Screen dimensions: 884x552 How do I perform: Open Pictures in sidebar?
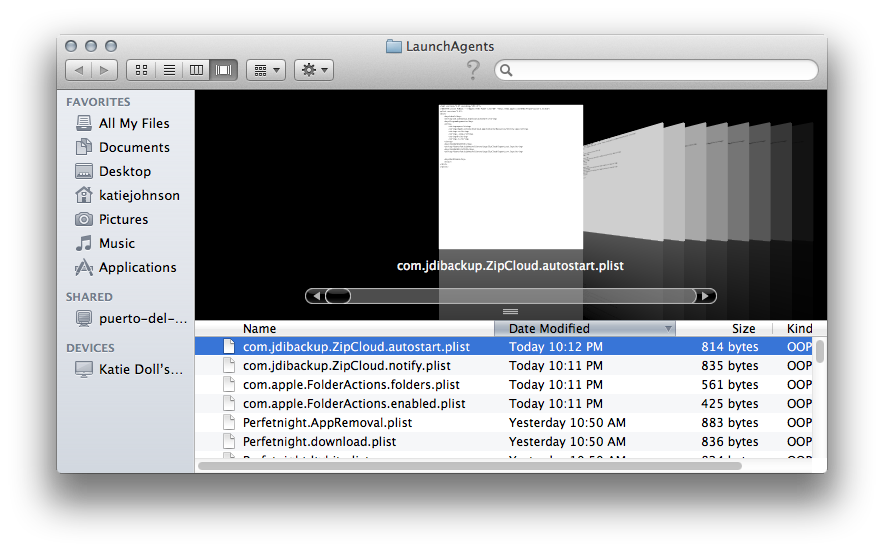tap(123, 219)
